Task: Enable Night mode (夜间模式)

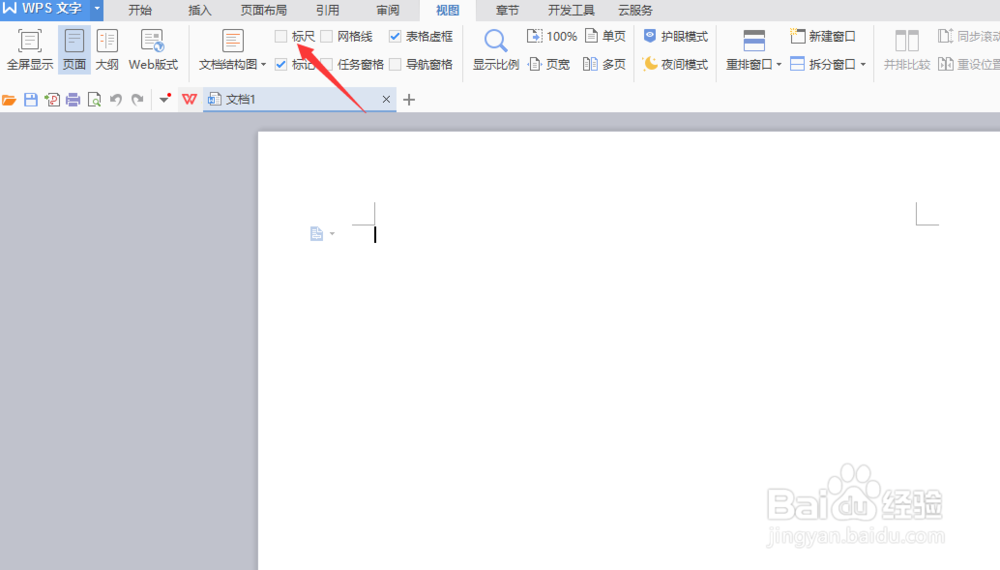Action: click(675, 64)
